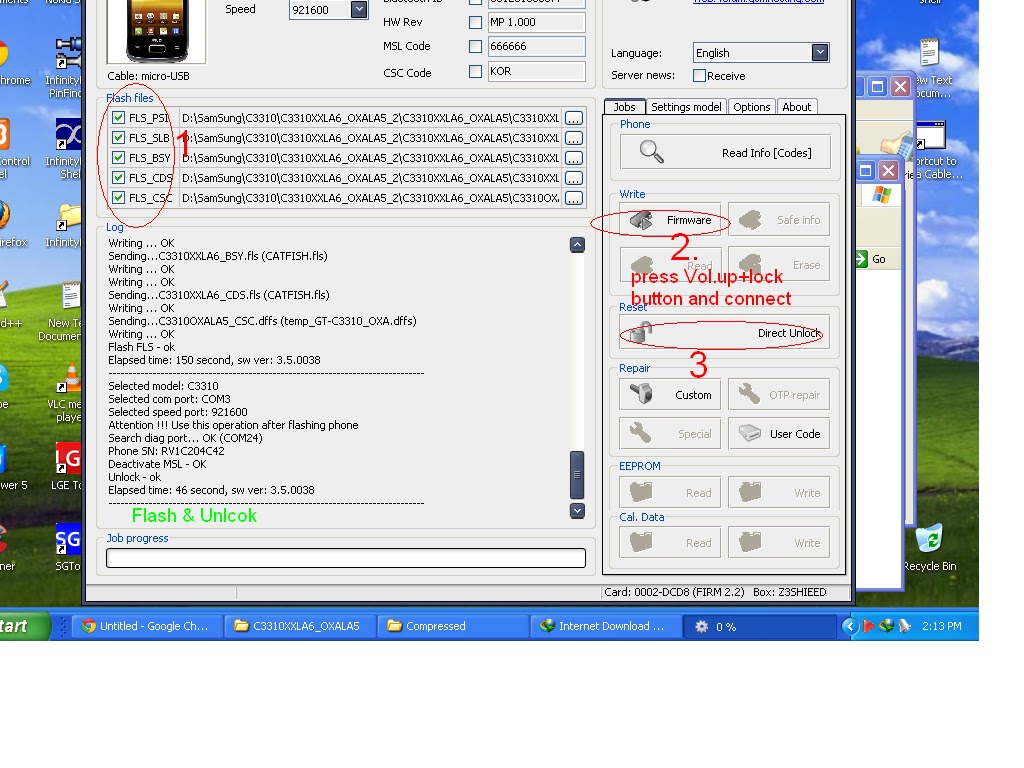Select the Custom repair wrench icon
The image size is (1024, 768).
click(643, 394)
